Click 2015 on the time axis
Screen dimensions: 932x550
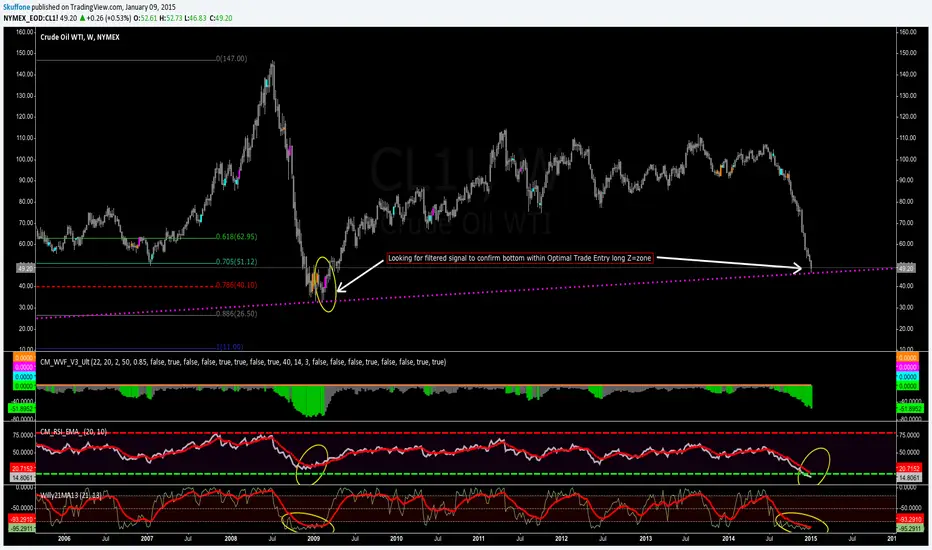(811, 539)
